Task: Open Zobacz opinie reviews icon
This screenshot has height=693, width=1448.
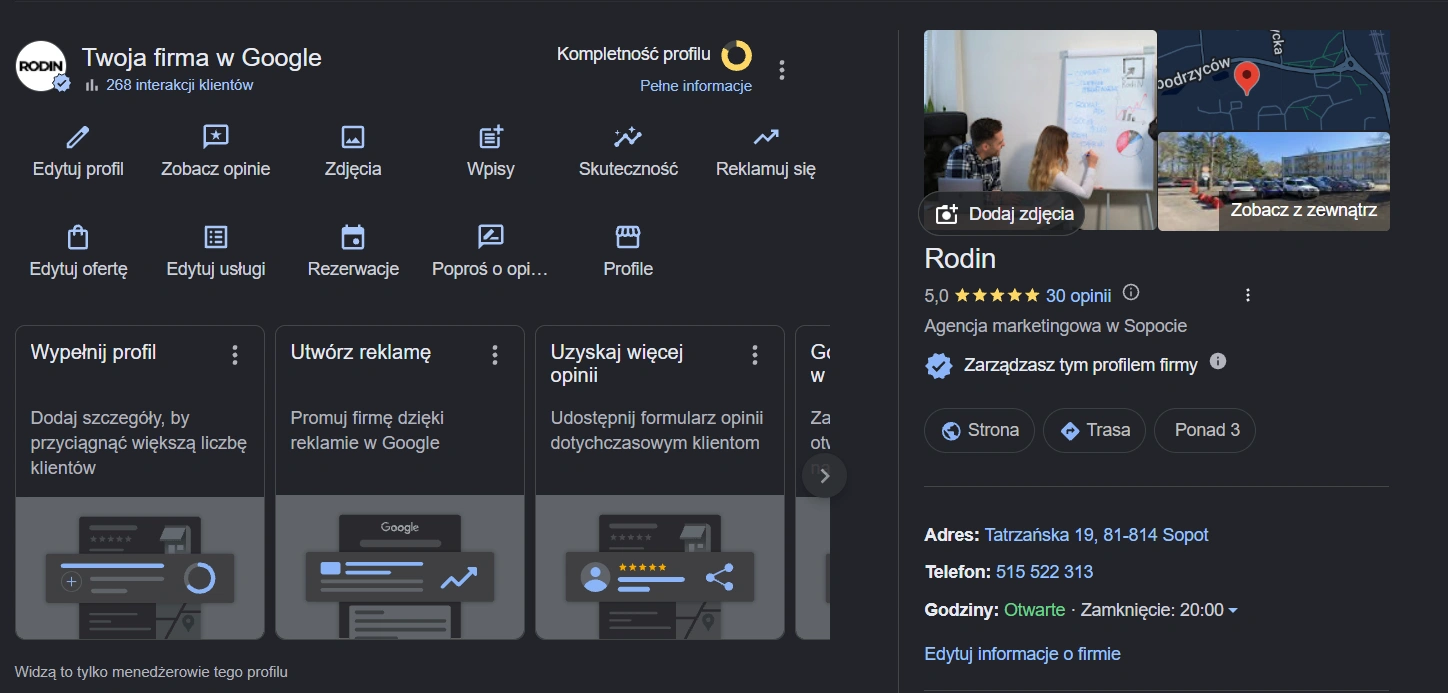Action: coord(216,137)
